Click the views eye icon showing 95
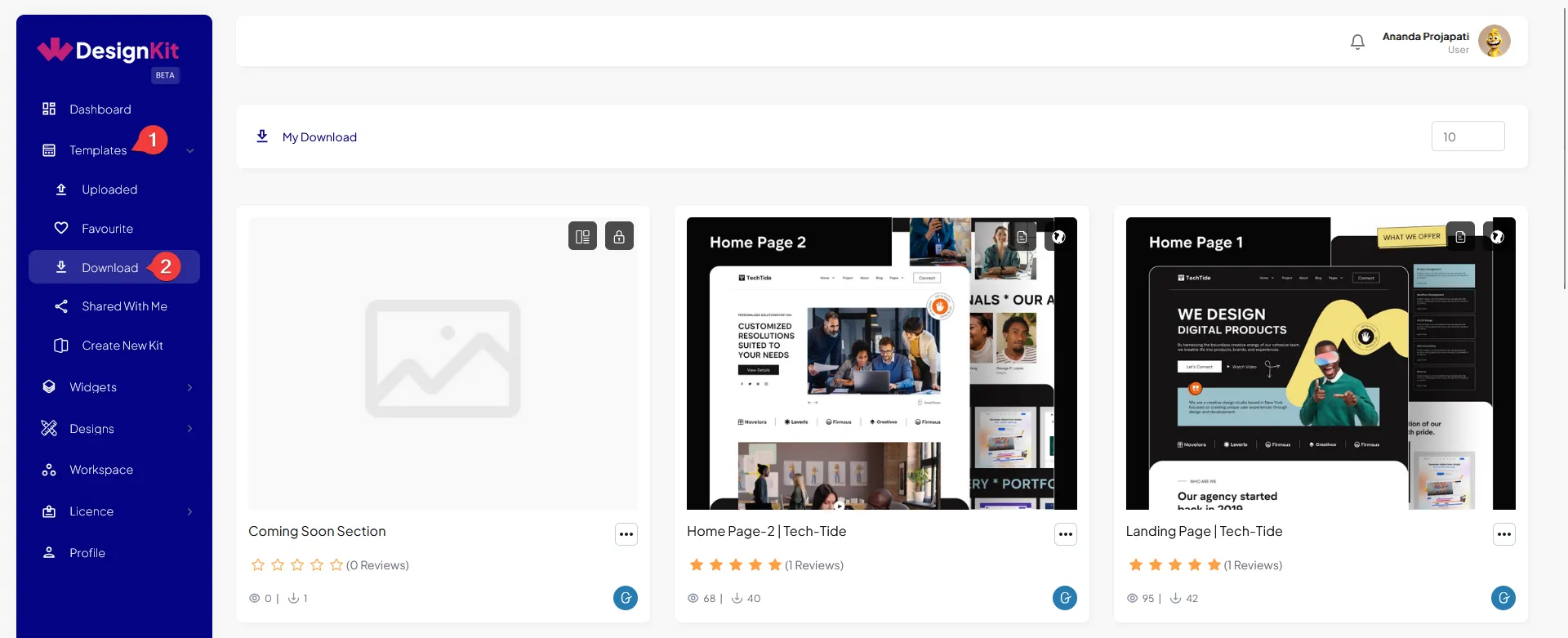This screenshot has height=638, width=1568. 1132,598
